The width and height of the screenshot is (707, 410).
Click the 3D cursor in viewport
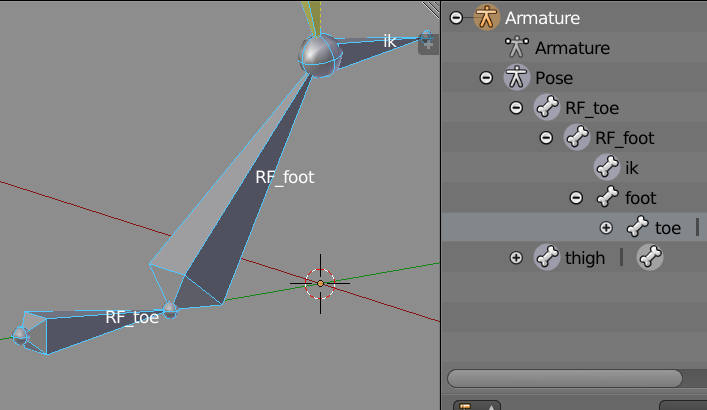tap(320, 283)
